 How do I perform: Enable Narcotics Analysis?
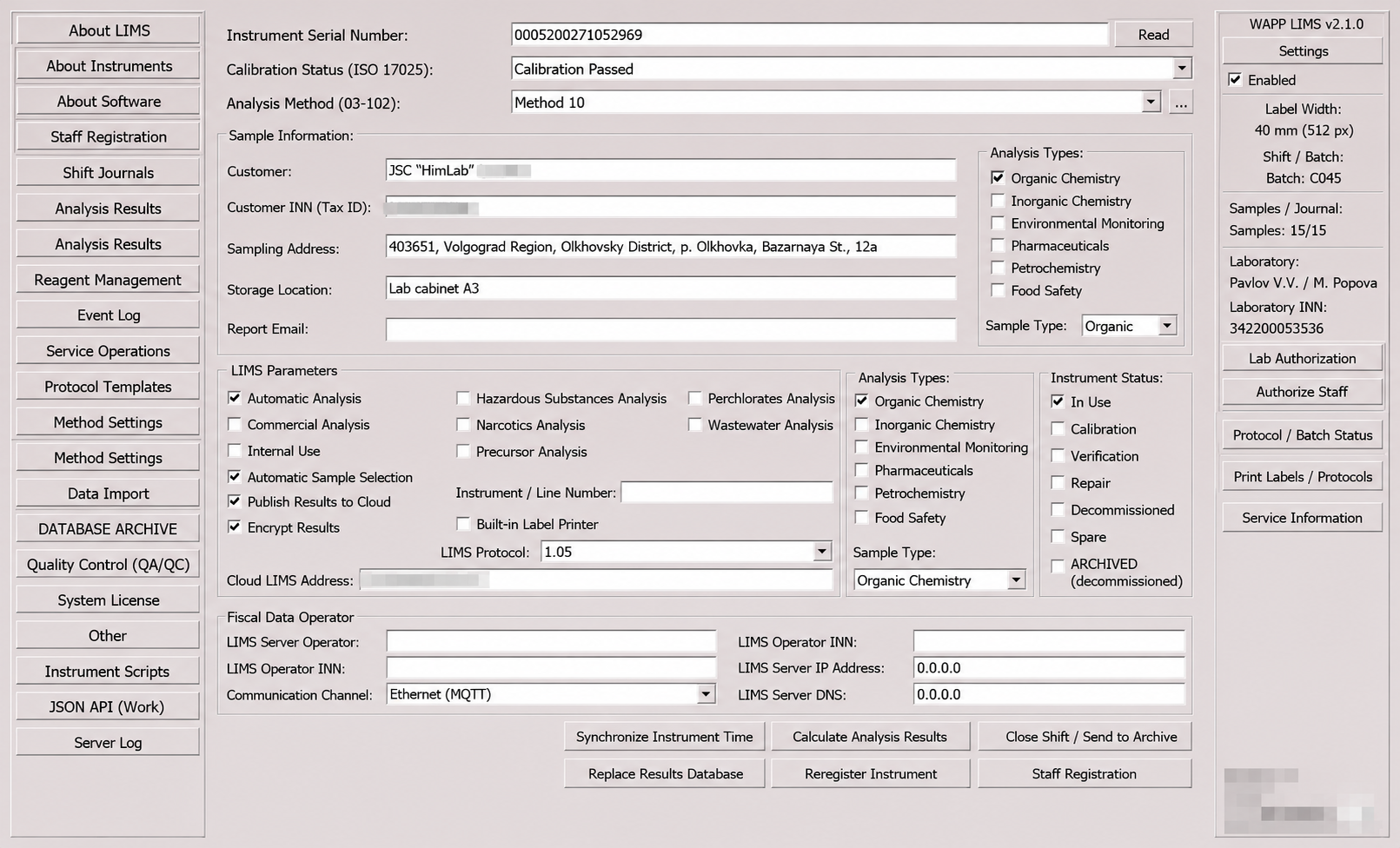click(x=463, y=425)
